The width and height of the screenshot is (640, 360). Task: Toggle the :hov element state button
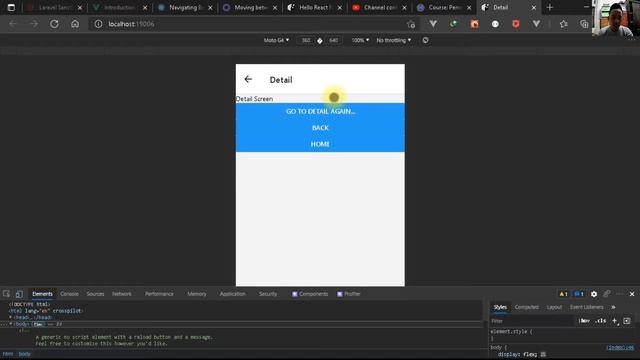tap(584, 321)
